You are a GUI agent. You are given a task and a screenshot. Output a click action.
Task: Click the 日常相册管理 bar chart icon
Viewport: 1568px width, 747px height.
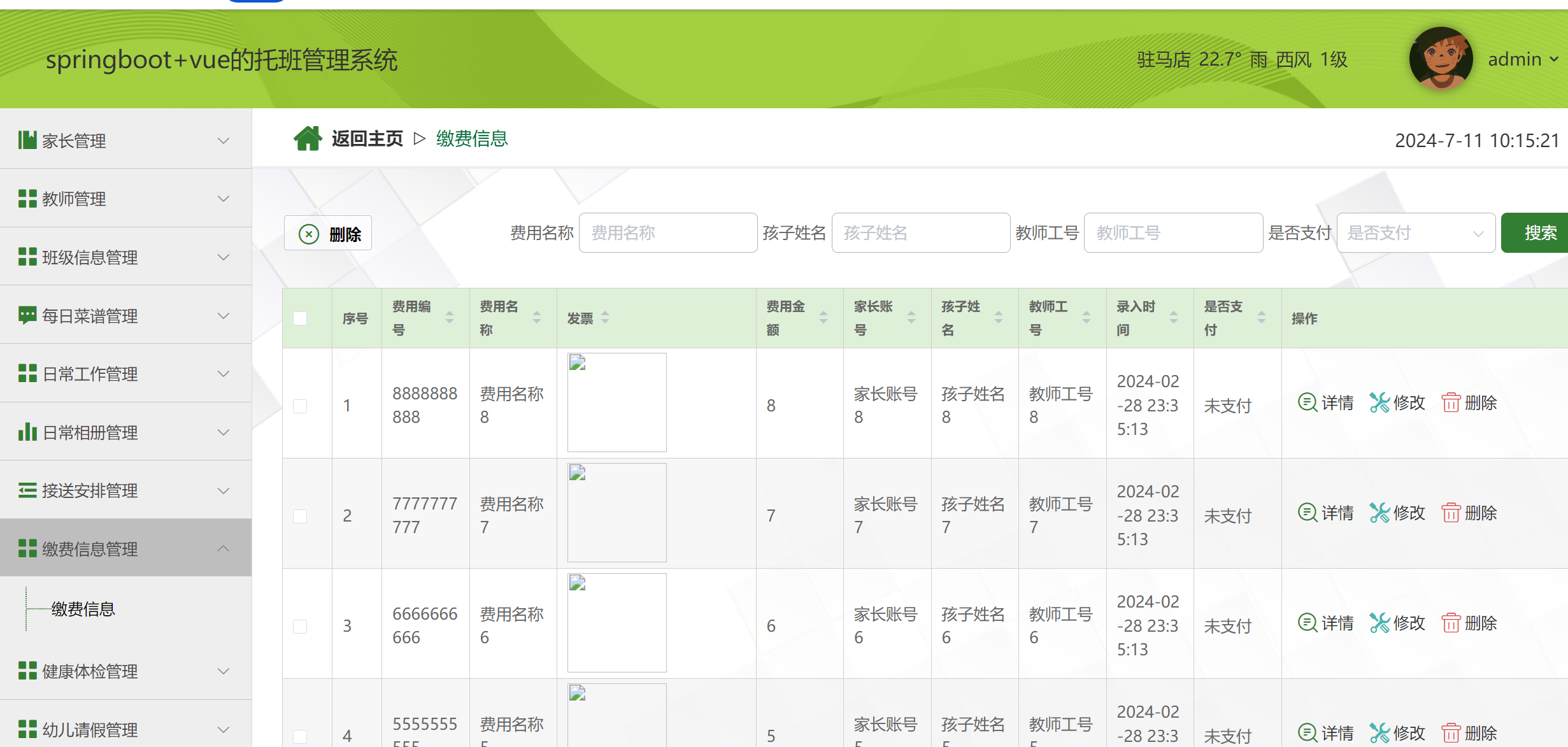tap(27, 432)
